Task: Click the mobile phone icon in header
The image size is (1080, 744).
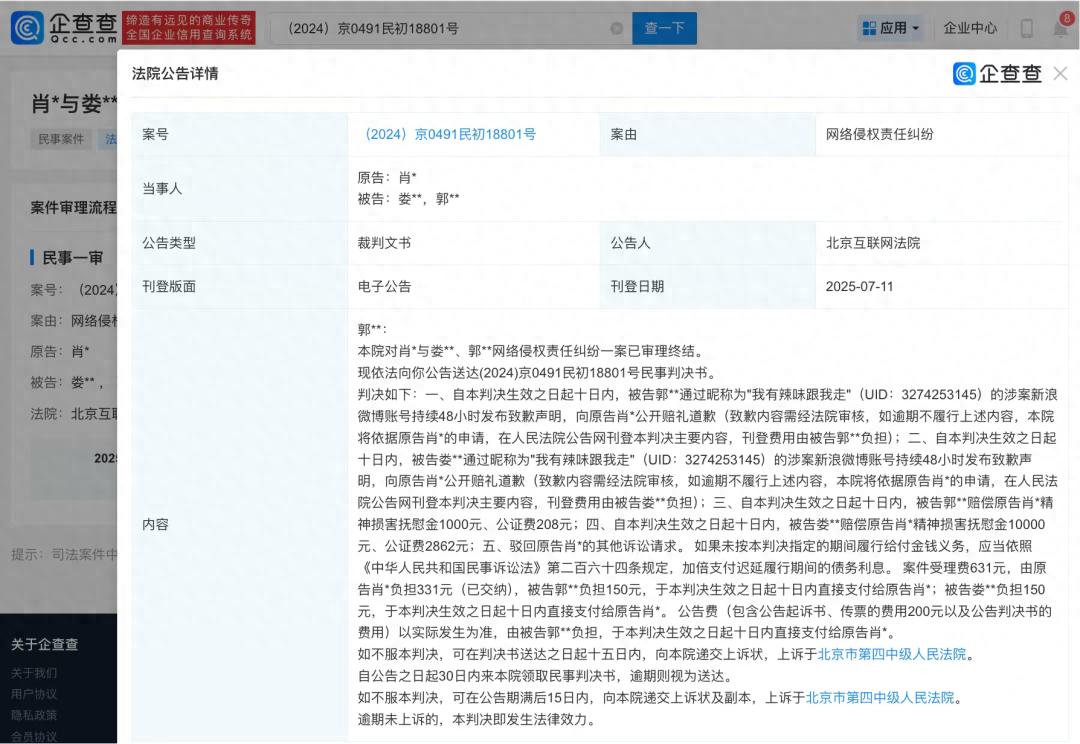Action: [x=1026, y=28]
